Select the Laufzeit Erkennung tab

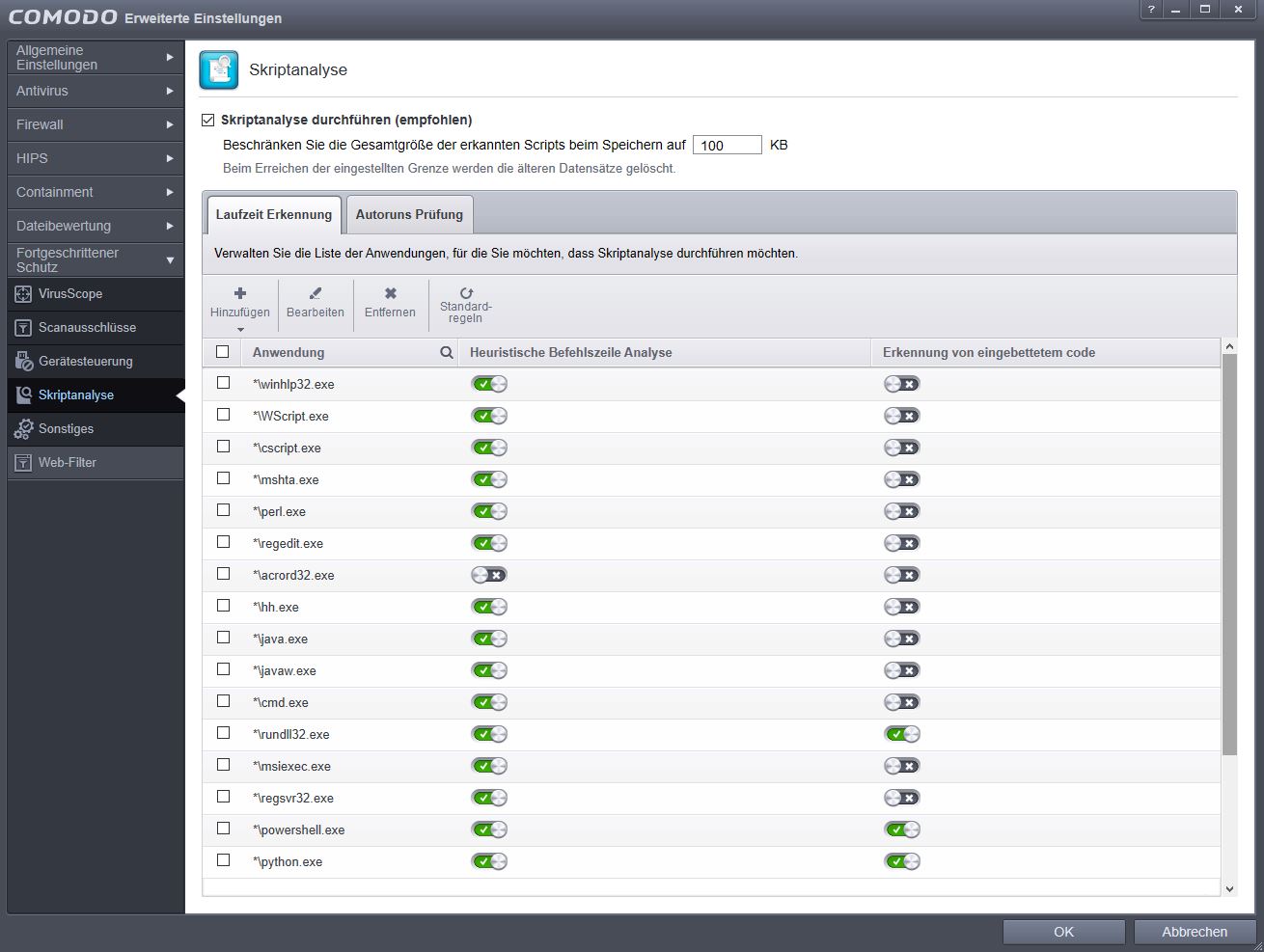coord(274,215)
